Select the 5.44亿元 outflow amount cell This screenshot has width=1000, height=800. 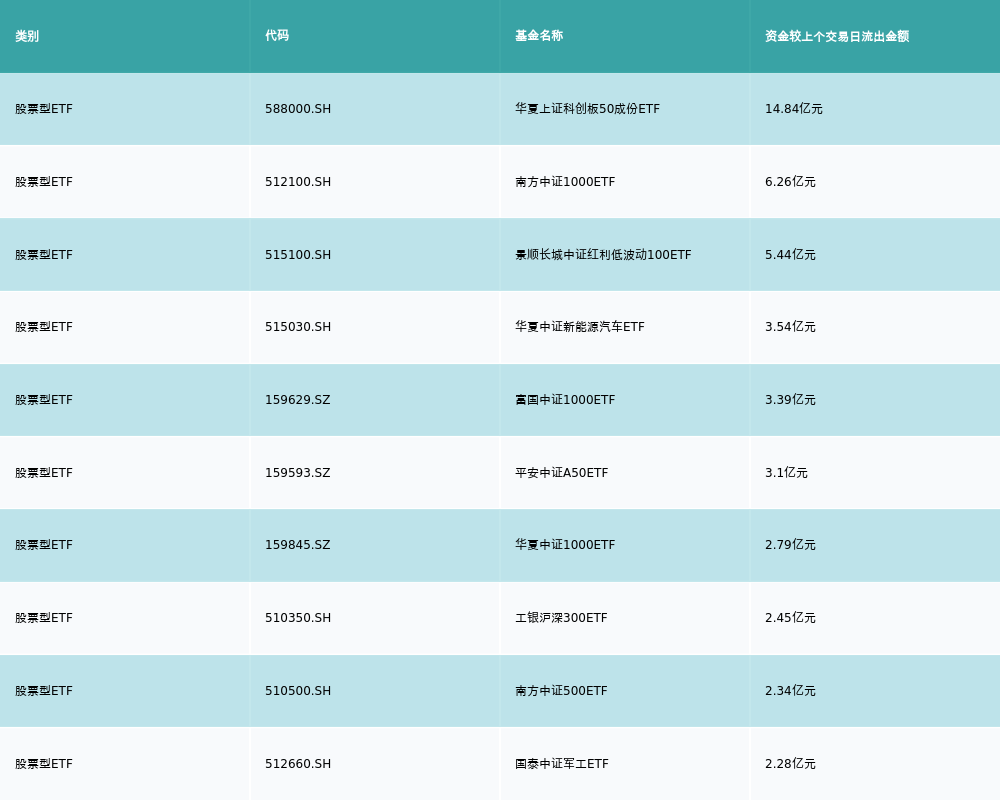point(790,255)
